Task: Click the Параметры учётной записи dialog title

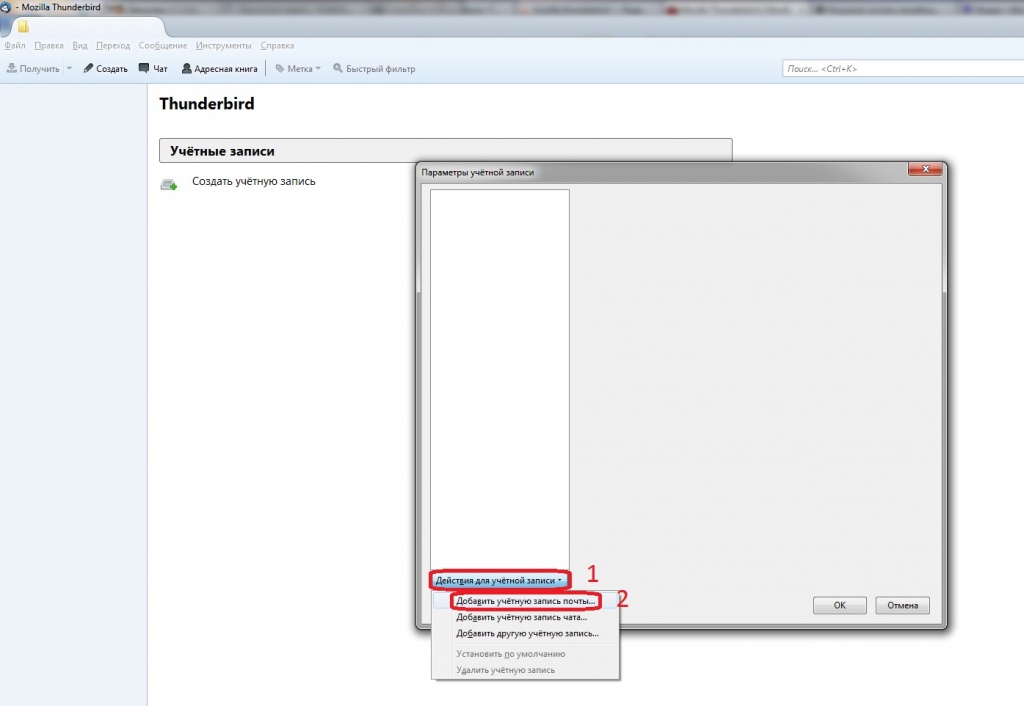Action: pyautogui.click(x=477, y=172)
